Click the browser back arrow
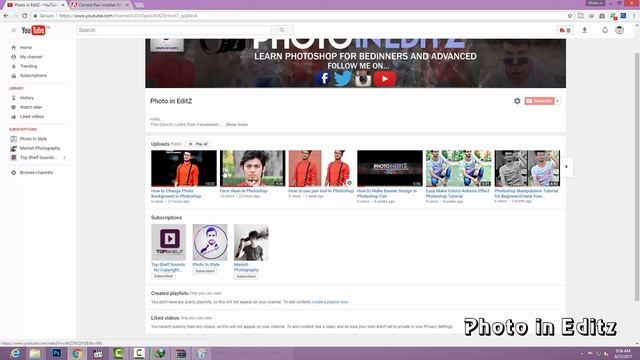Screen dimensions: 640x360 point(6,16)
